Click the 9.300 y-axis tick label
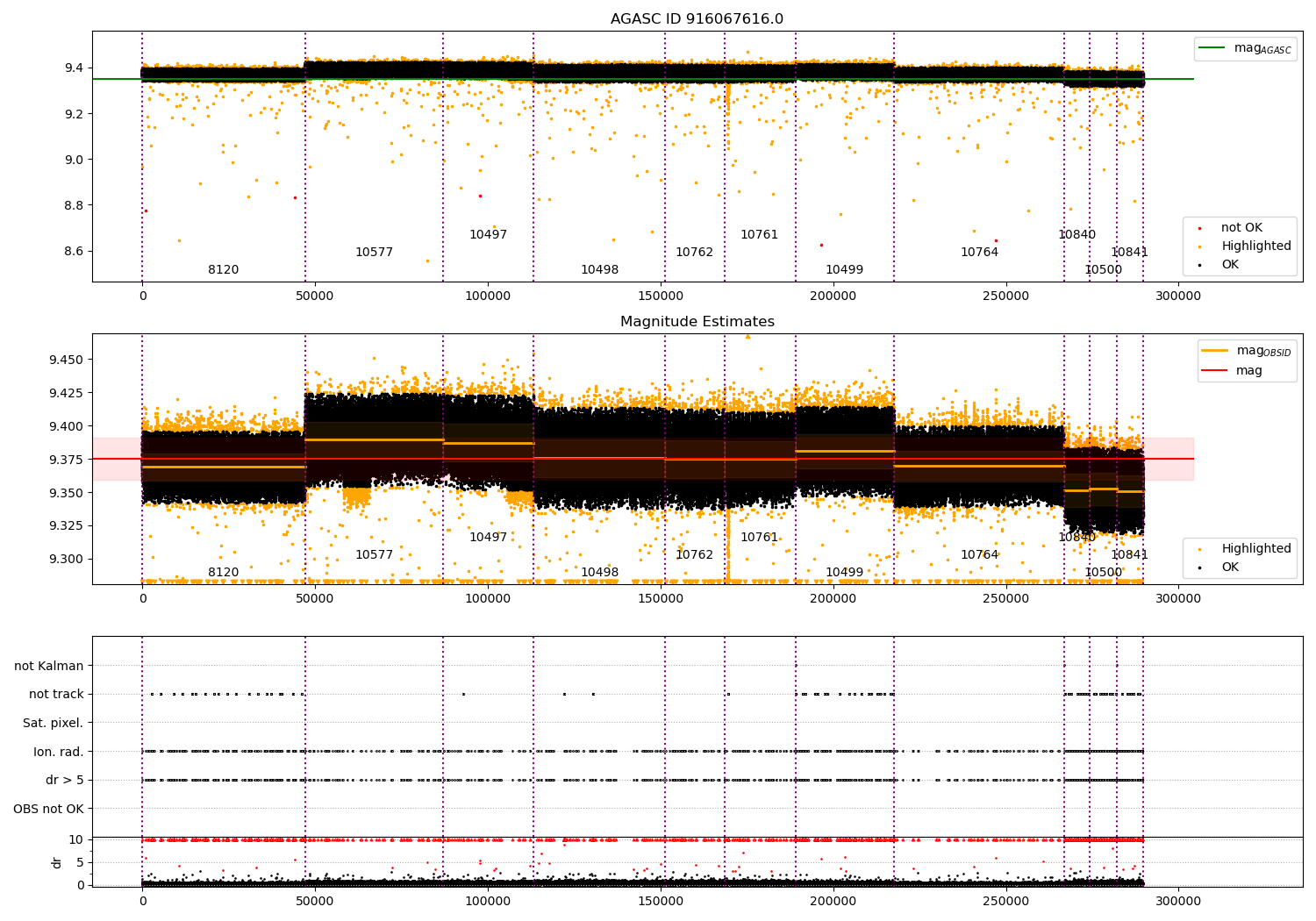The width and height of the screenshot is (1316, 921). tap(67, 560)
